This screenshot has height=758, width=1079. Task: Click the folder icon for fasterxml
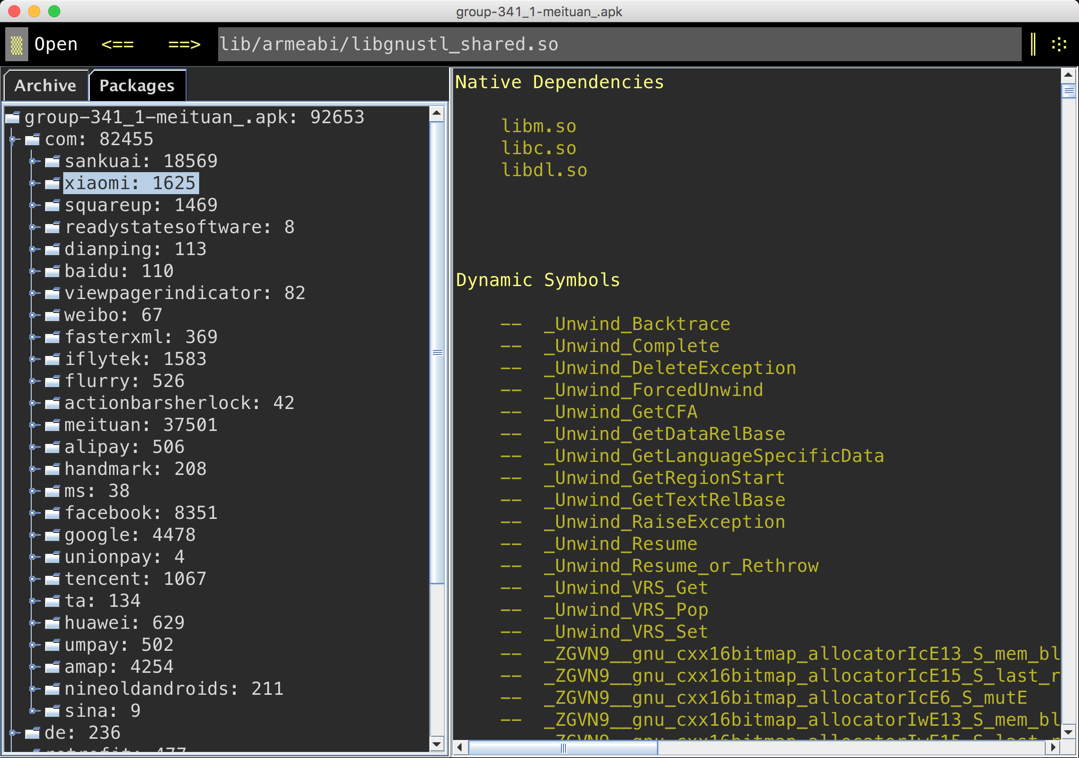[x=52, y=338]
